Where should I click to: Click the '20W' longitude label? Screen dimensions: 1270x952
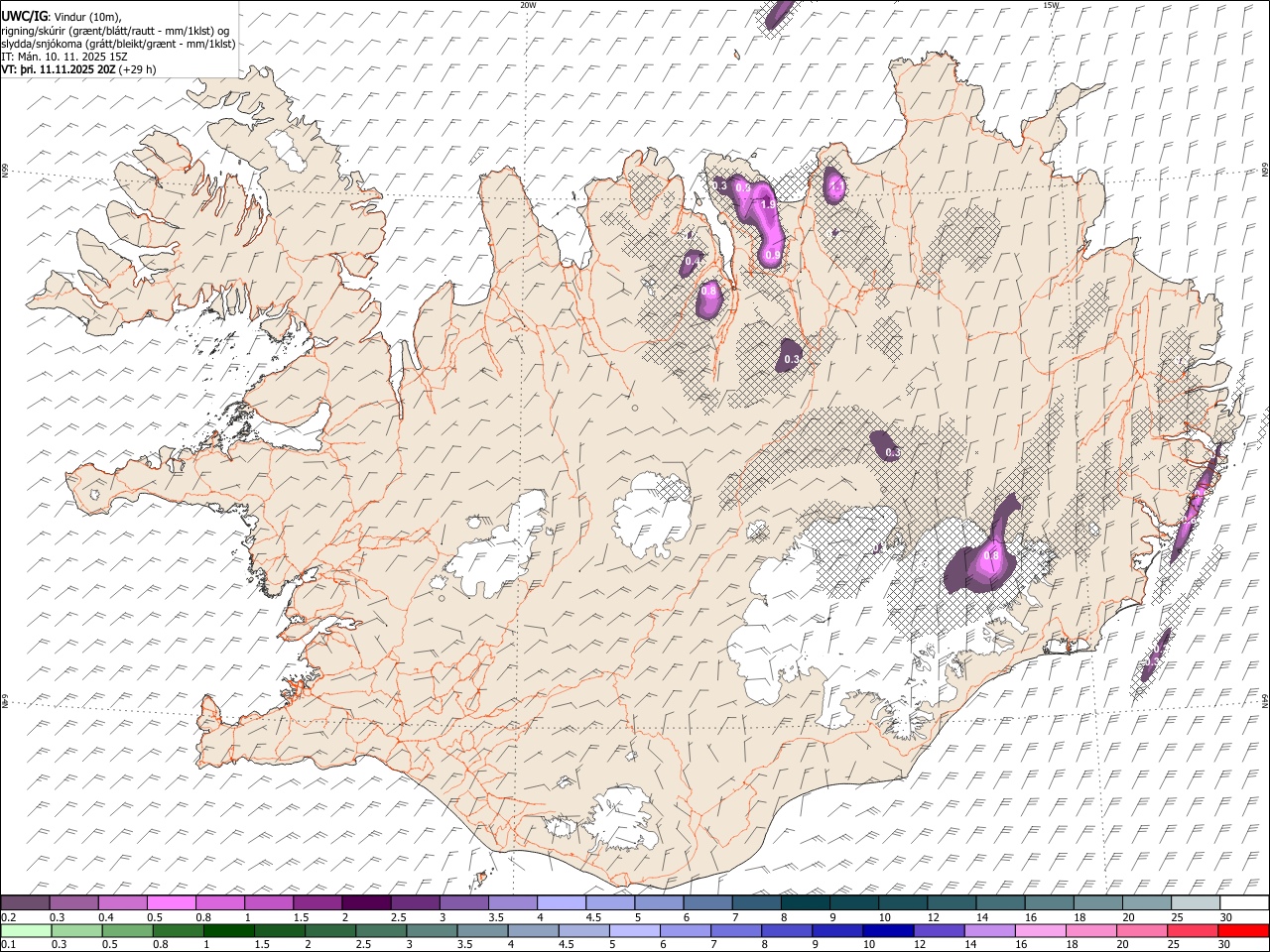[x=528, y=5]
